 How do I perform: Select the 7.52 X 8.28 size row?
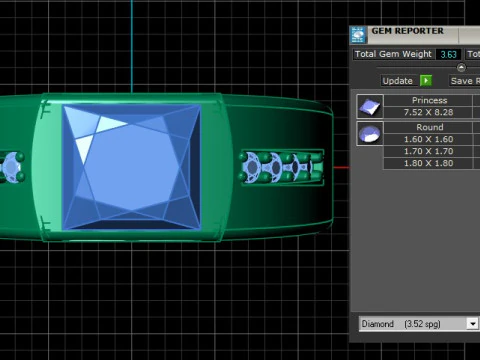(428, 112)
